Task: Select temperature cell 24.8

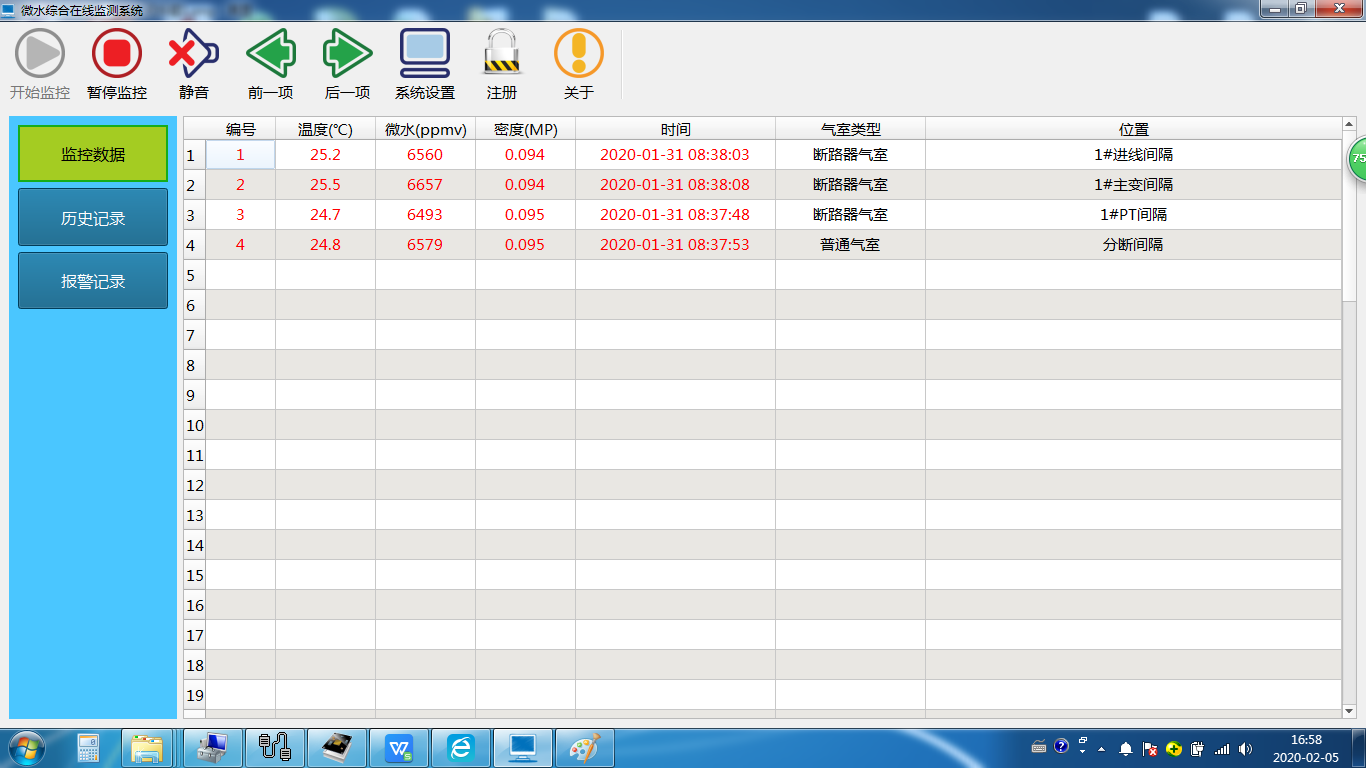Action: 325,245
